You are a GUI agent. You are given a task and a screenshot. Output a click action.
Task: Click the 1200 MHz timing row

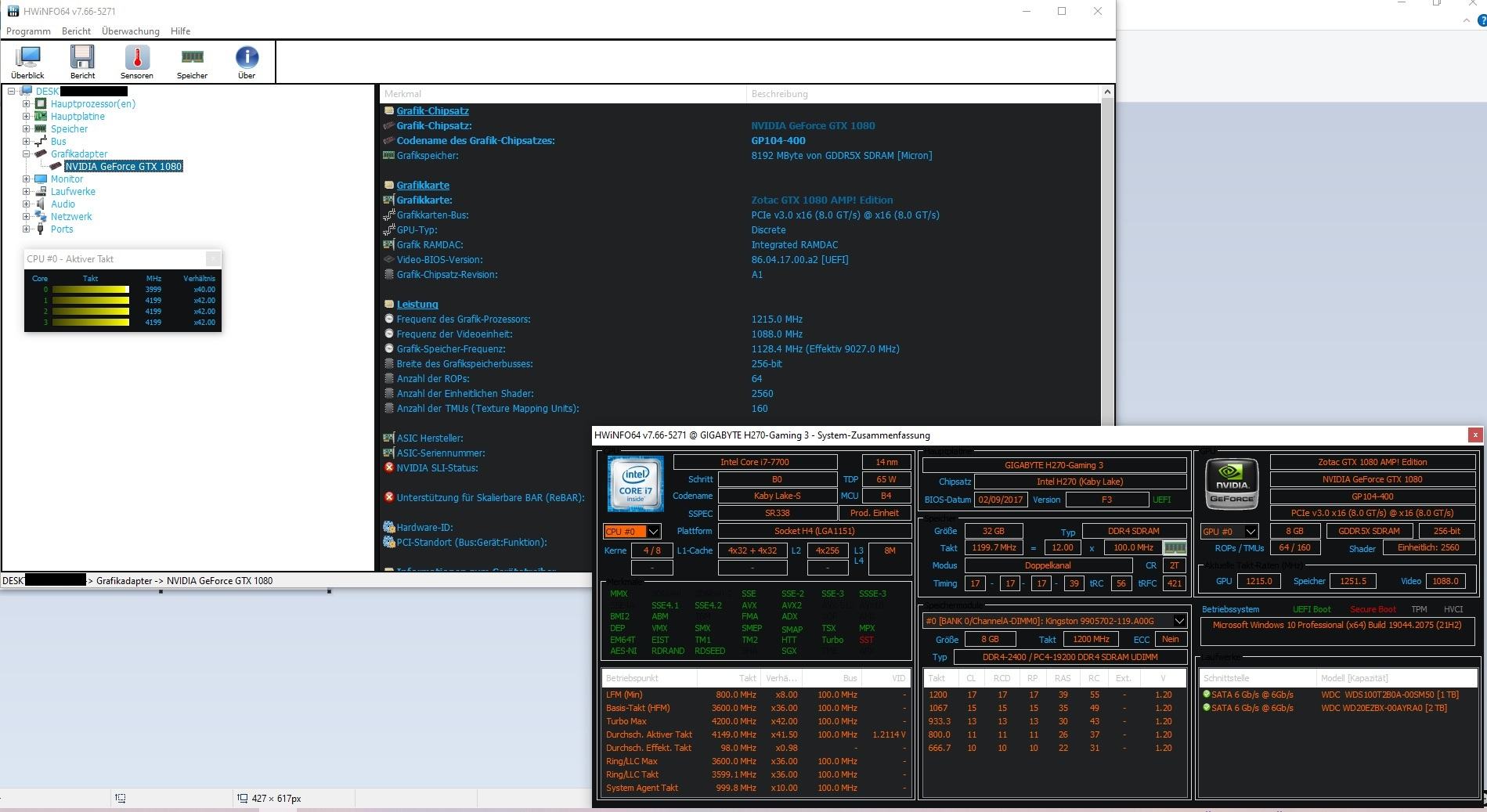coord(1056,695)
